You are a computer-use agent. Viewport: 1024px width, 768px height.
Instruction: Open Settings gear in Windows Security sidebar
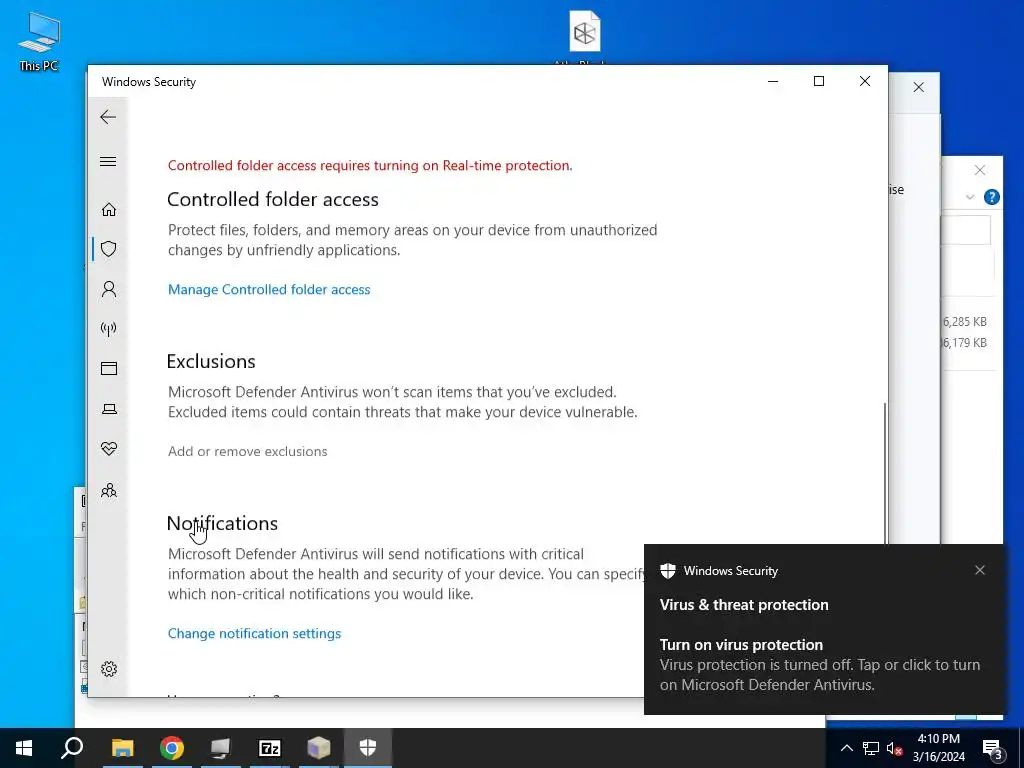(108, 669)
